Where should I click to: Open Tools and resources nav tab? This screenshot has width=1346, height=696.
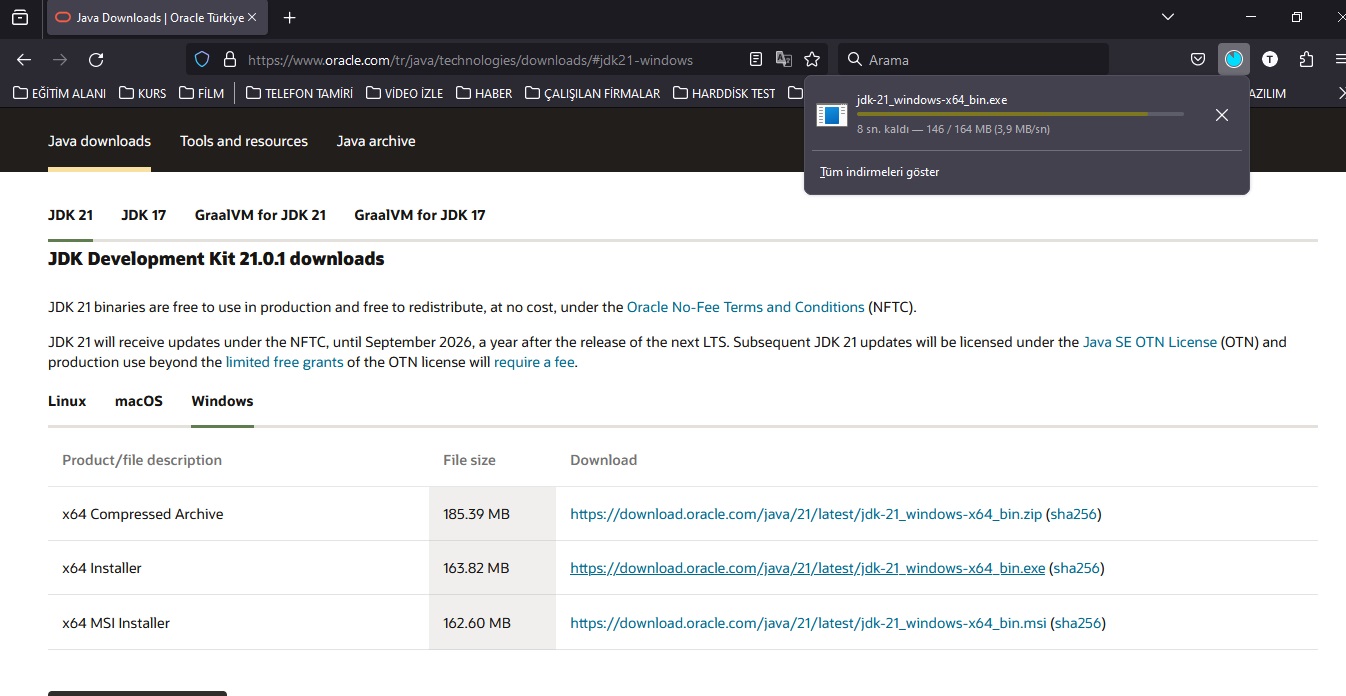tap(244, 141)
